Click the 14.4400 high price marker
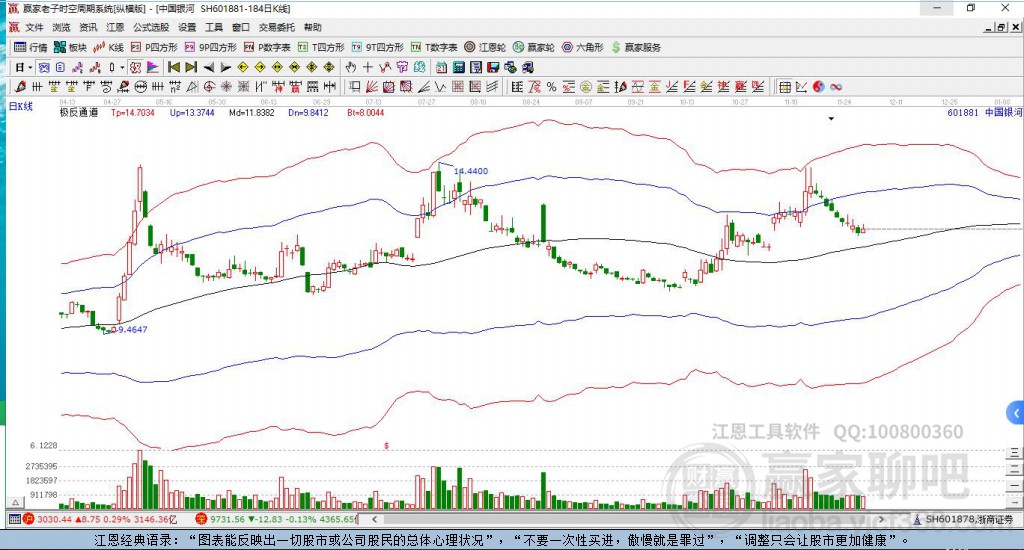1024x550 pixels. tap(471, 171)
